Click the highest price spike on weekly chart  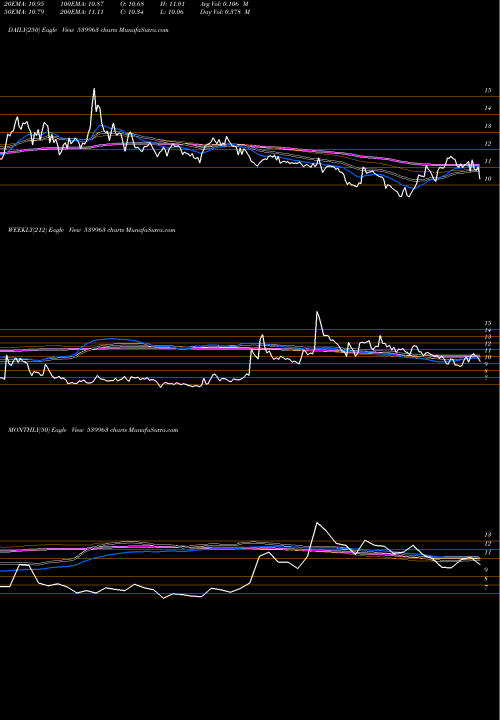pos(317,312)
